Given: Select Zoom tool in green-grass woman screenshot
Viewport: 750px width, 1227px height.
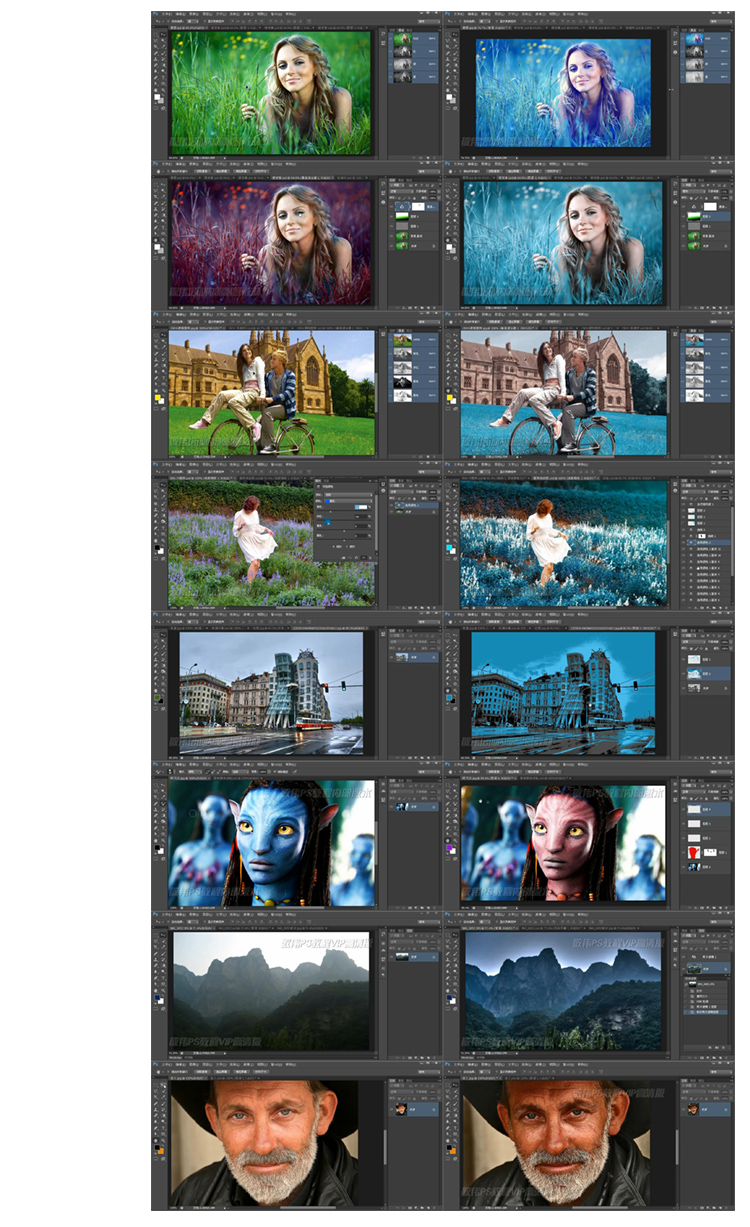Looking at the screenshot, I should pyautogui.click(x=163, y=90).
